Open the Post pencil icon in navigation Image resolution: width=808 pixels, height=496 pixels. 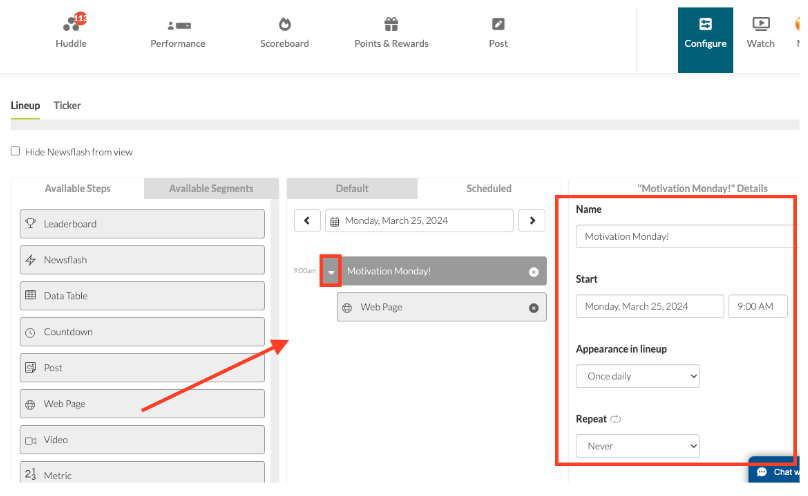click(x=498, y=24)
